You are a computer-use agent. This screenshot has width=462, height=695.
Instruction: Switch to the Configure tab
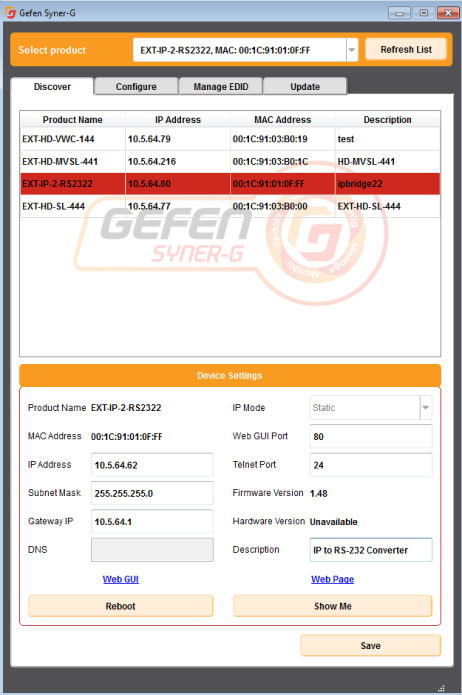(136, 86)
